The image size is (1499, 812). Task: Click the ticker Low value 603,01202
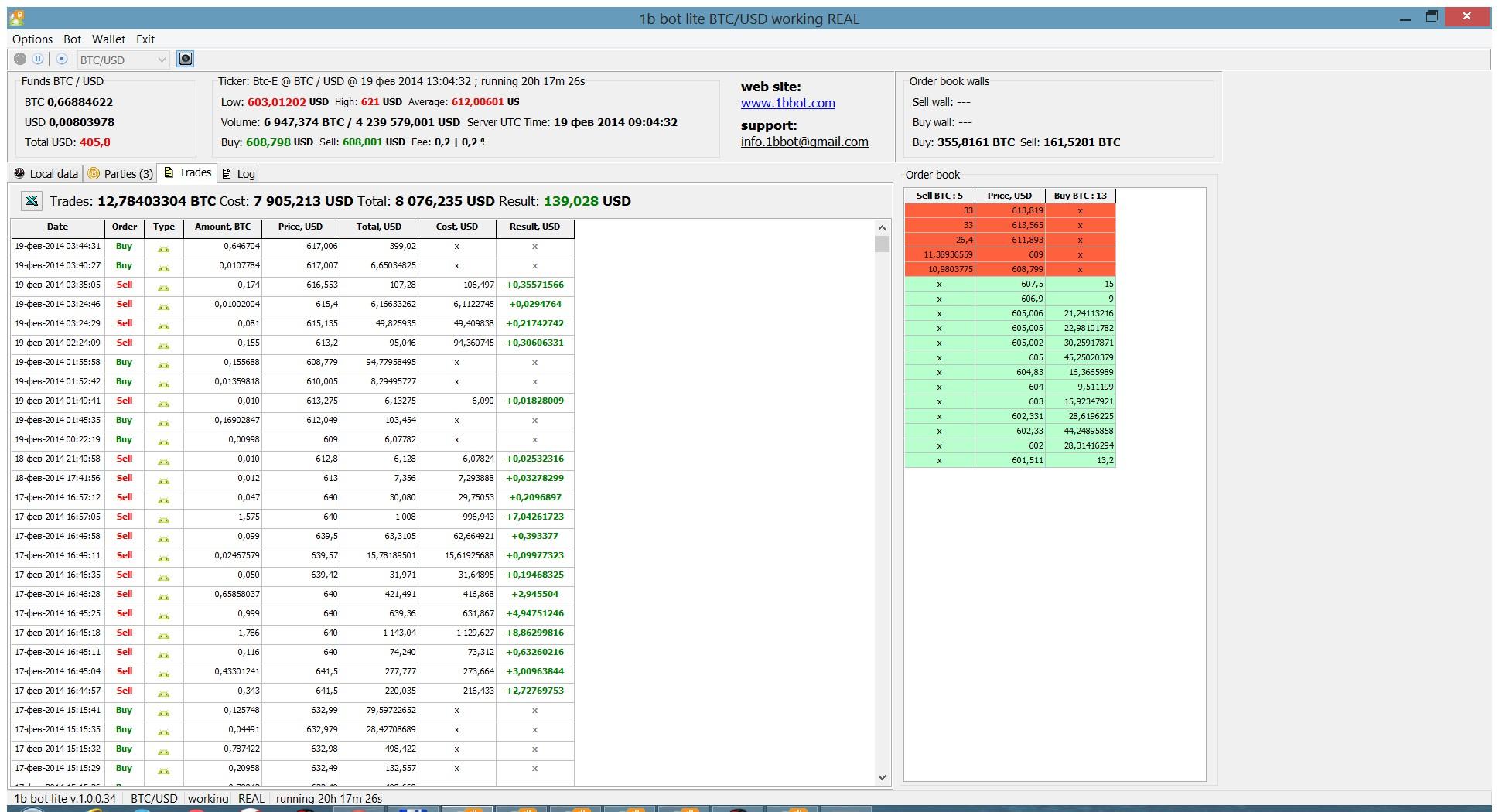(276, 102)
